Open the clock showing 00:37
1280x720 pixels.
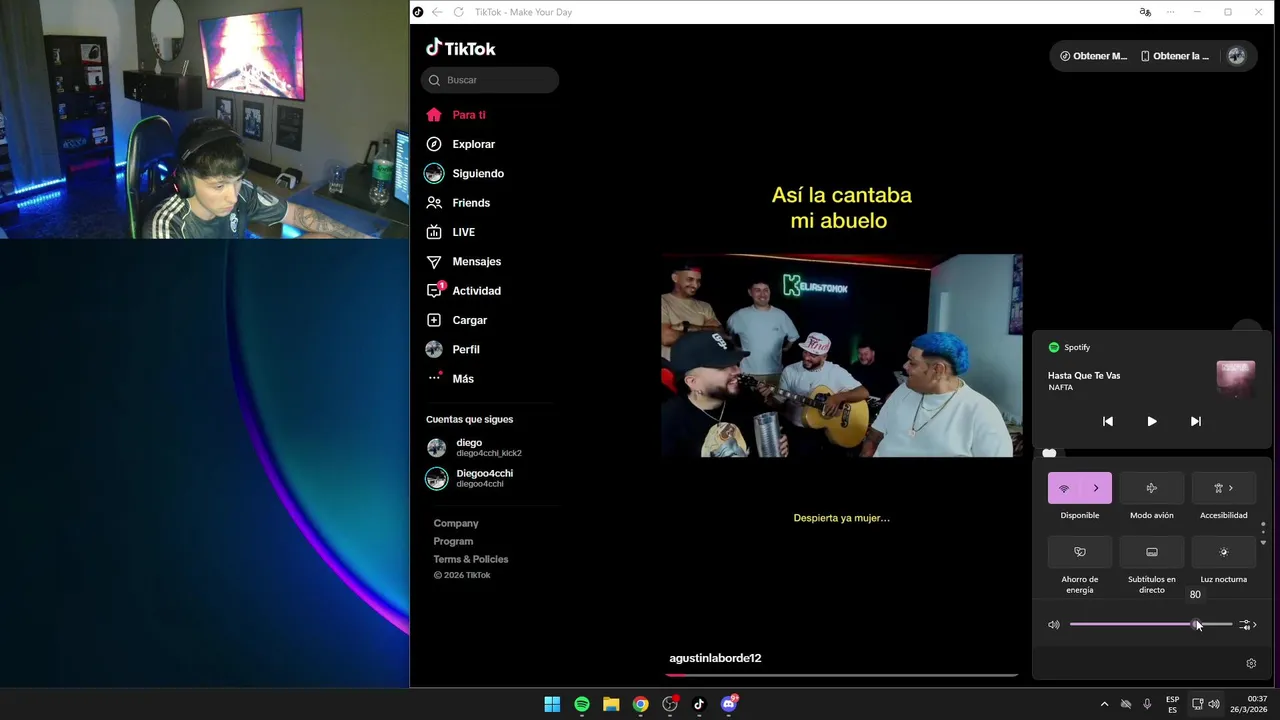(x=1248, y=704)
